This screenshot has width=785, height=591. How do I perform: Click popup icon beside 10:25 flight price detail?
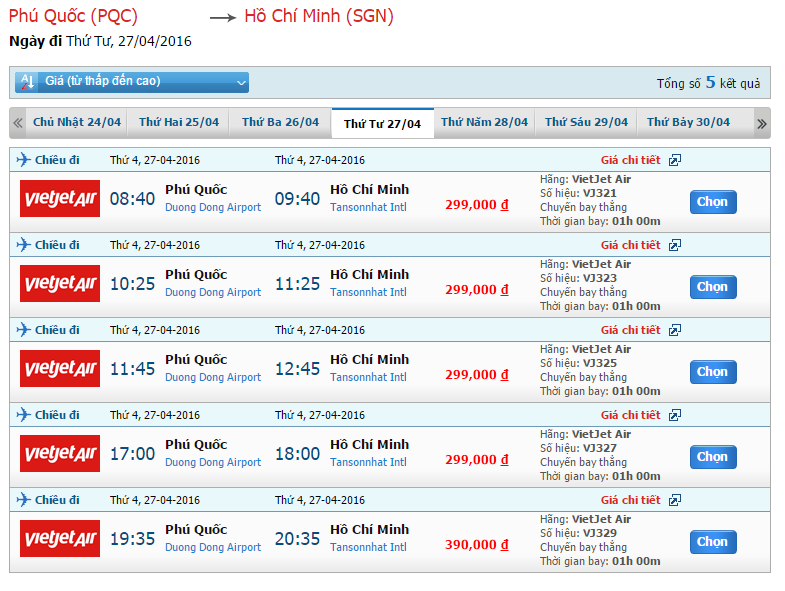pos(675,245)
